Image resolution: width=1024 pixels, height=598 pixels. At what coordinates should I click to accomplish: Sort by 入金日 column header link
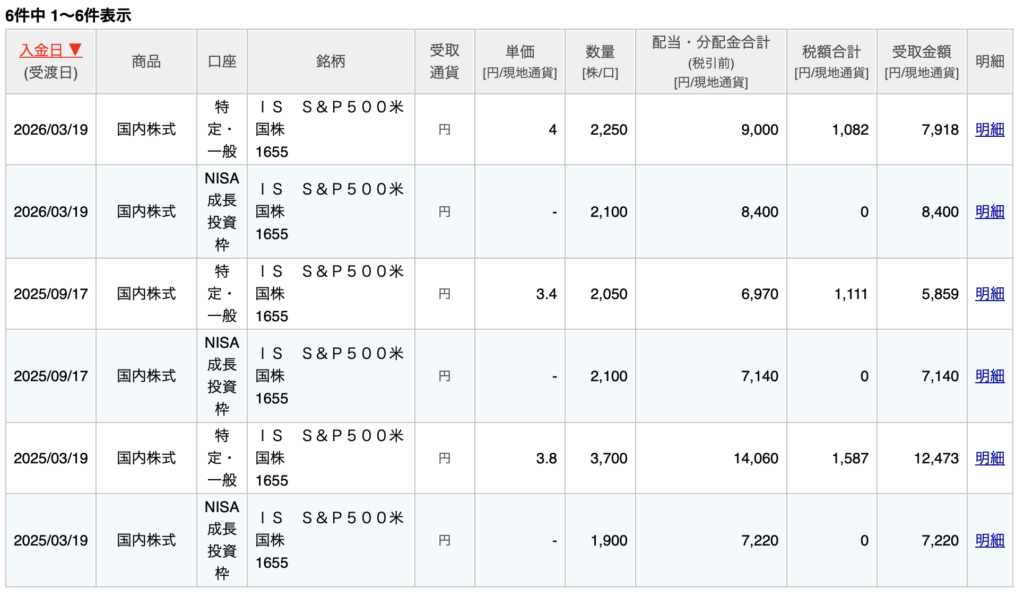pos(51,50)
